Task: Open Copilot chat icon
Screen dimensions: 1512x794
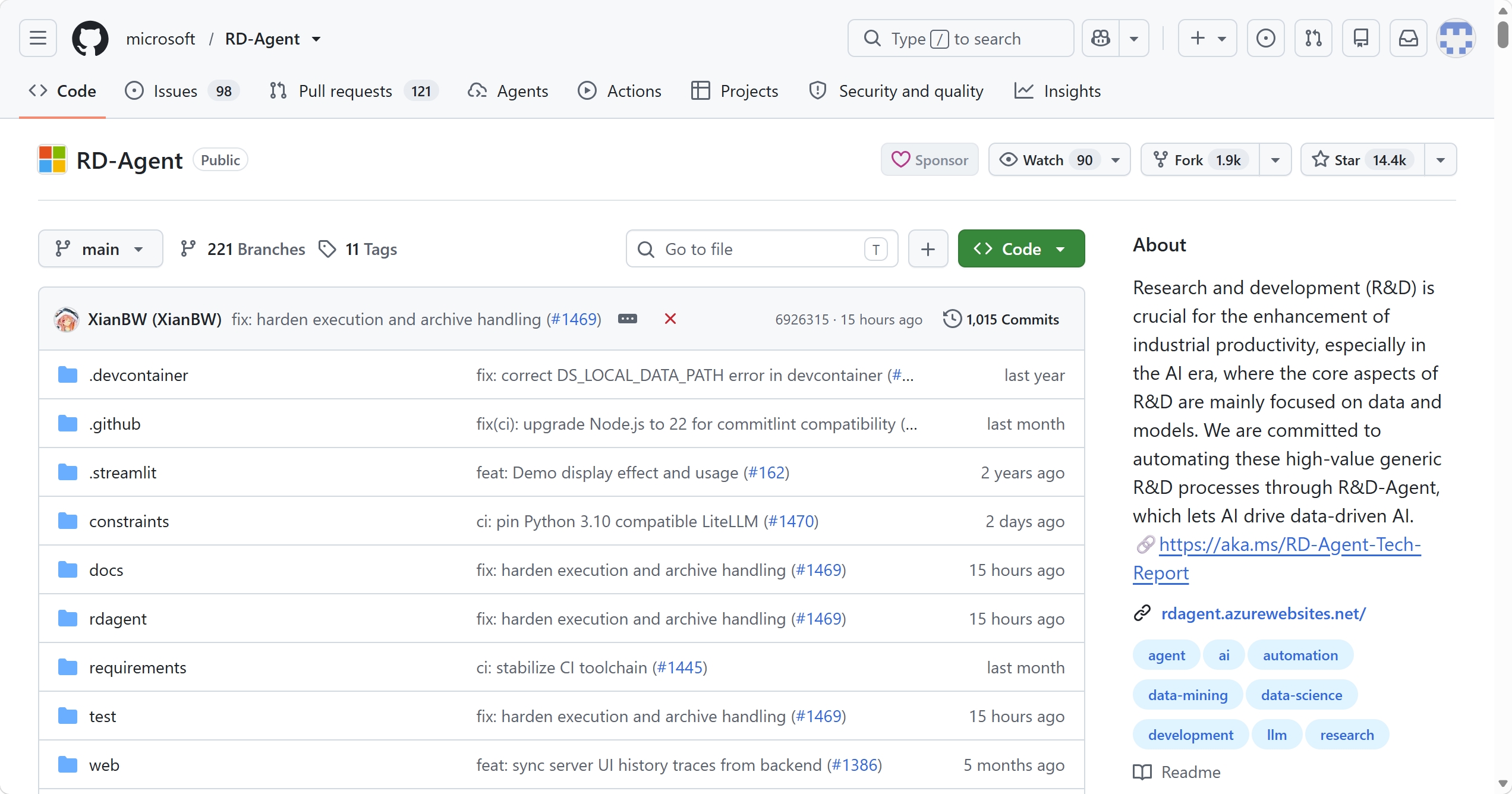Action: pyautogui.click(x=1101, y=39)
